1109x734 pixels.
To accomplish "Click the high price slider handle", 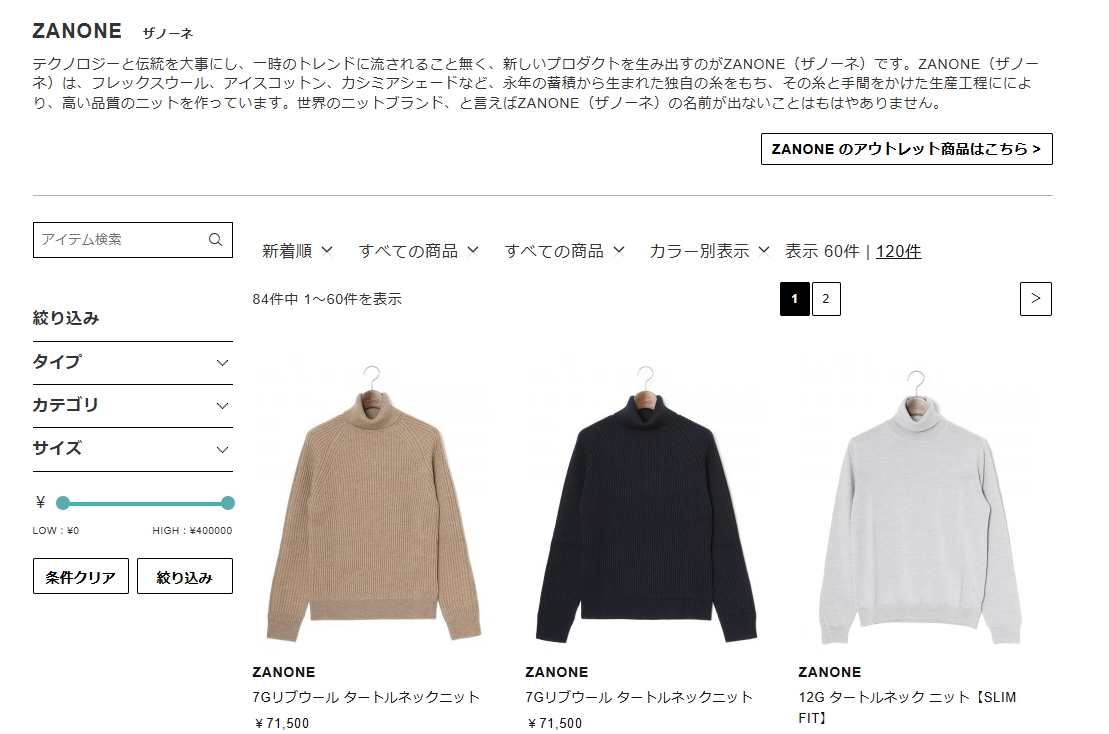I will (x=228, y=503).
